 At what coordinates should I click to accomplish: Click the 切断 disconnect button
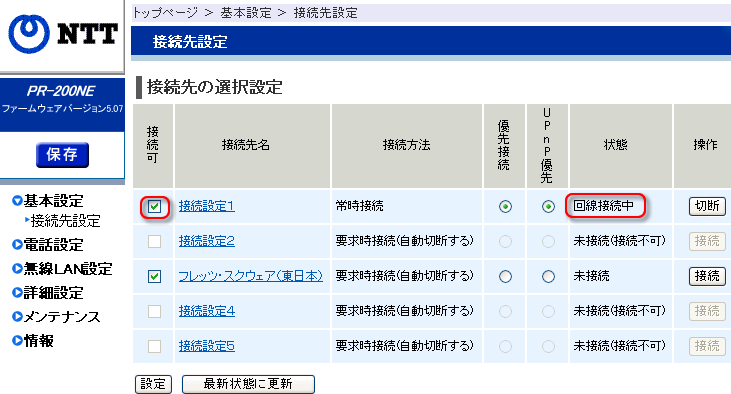pos(707,206)
